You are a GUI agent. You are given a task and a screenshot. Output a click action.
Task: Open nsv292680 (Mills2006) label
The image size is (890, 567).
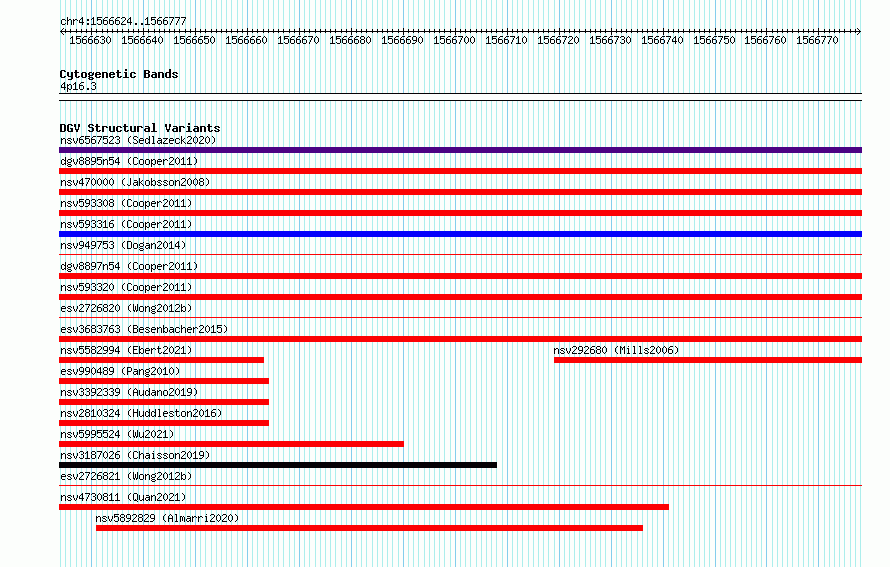pos(616,350)
